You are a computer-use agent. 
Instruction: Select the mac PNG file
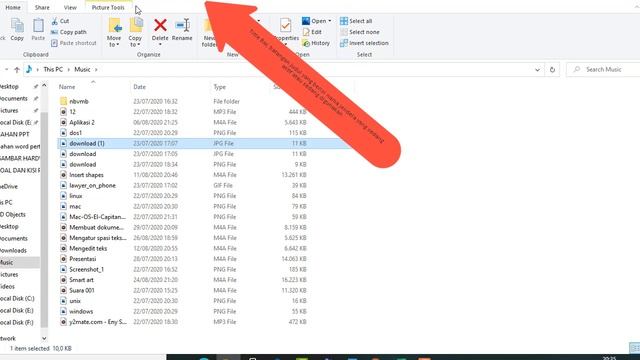[75, 207]
